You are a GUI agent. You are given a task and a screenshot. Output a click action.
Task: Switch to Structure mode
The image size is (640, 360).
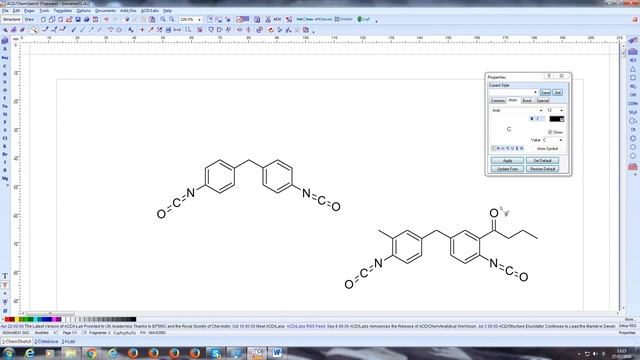point(11,19)
